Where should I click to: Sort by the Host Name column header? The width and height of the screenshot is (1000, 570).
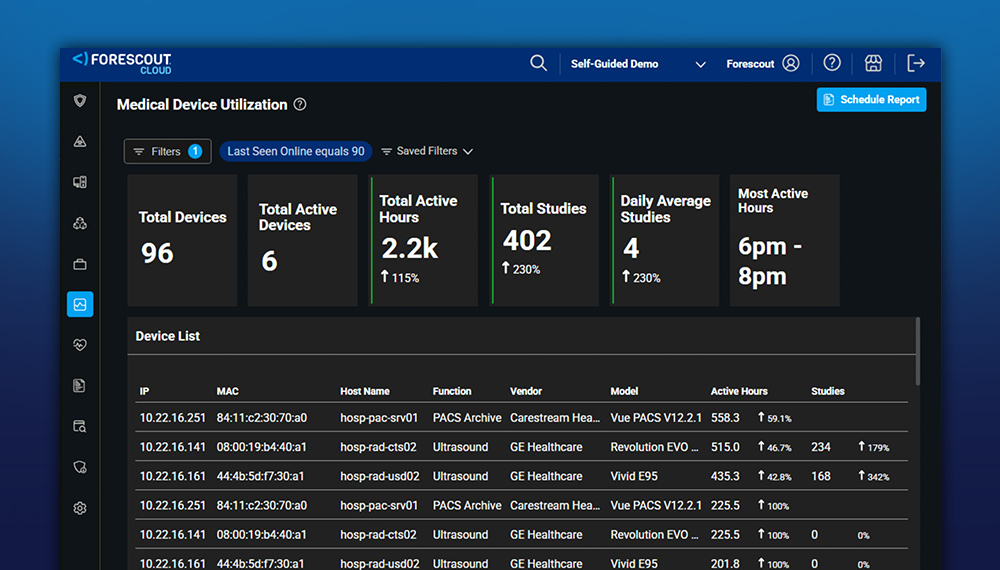[x=365, y=391]
